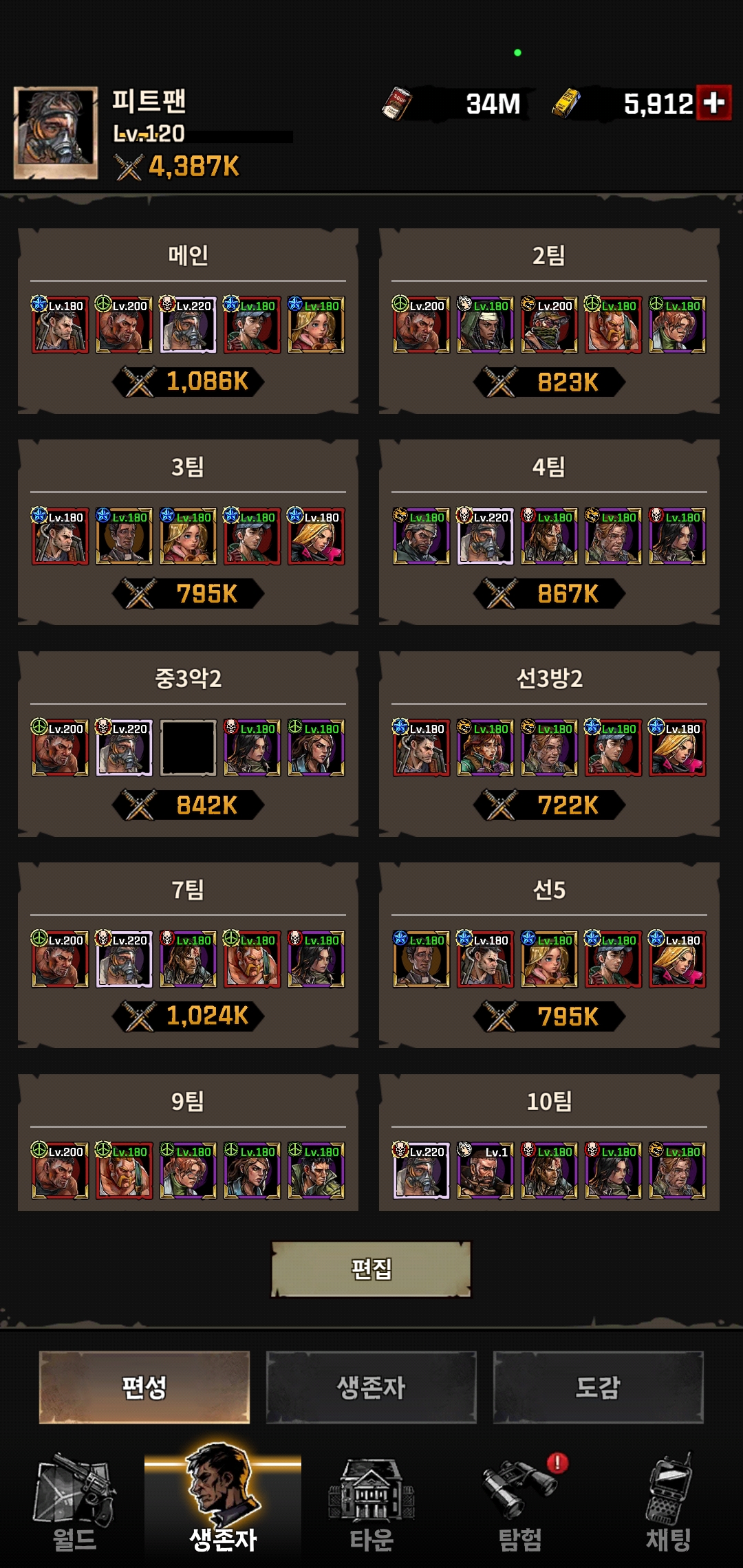This screenshot has height=1568, width=743.
Task: Open the player profile avatar portrait
Action: pyautogui.click(x=56, y=132)
